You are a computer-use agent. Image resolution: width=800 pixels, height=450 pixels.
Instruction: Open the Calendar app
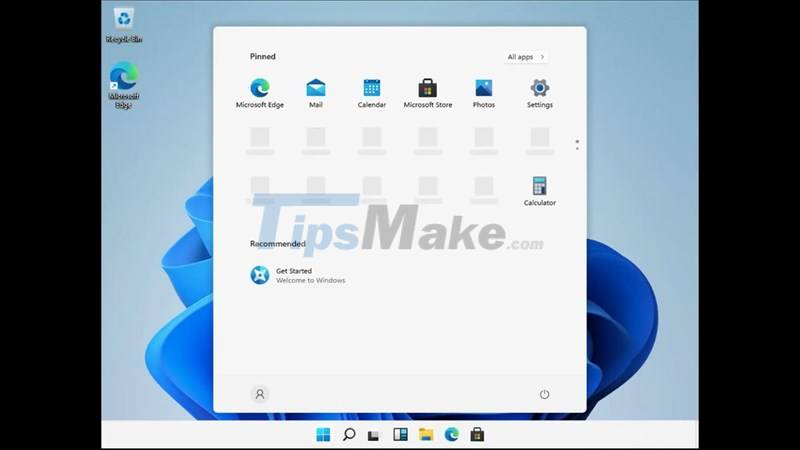[x=371, y=93]
